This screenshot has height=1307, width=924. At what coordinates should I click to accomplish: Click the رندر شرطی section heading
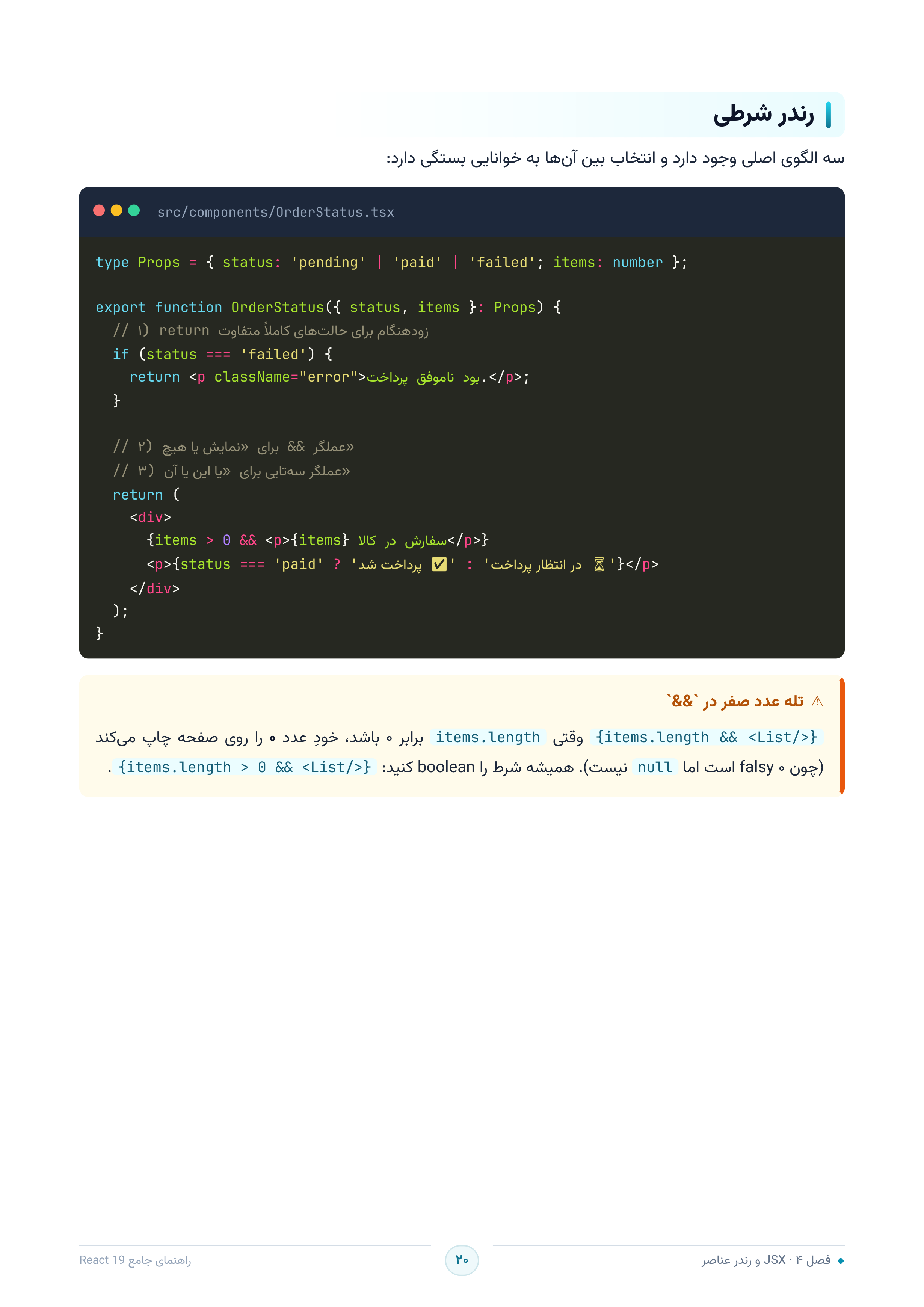(x=764, y=115)
